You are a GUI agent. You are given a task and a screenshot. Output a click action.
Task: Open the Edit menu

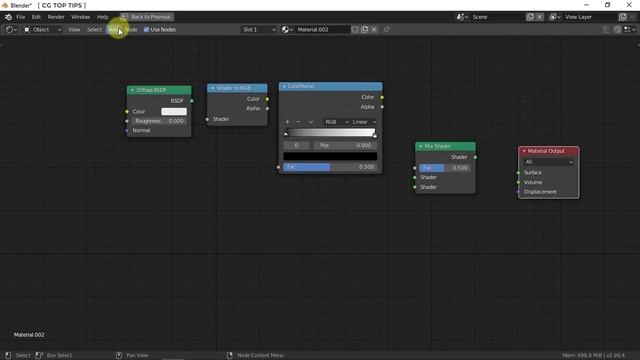pos(36,17)
